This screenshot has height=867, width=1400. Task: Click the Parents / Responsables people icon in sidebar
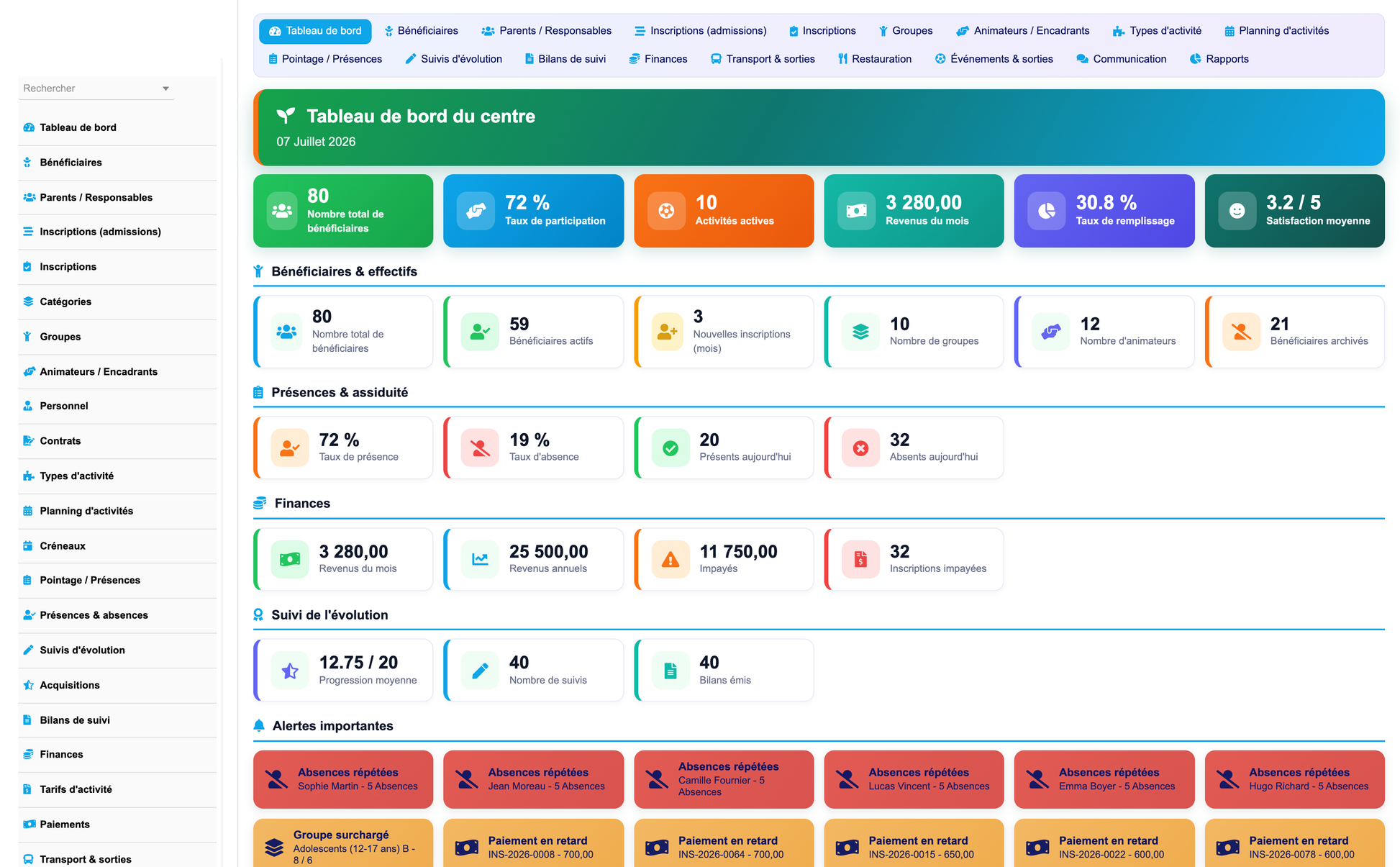coord(29,197)
